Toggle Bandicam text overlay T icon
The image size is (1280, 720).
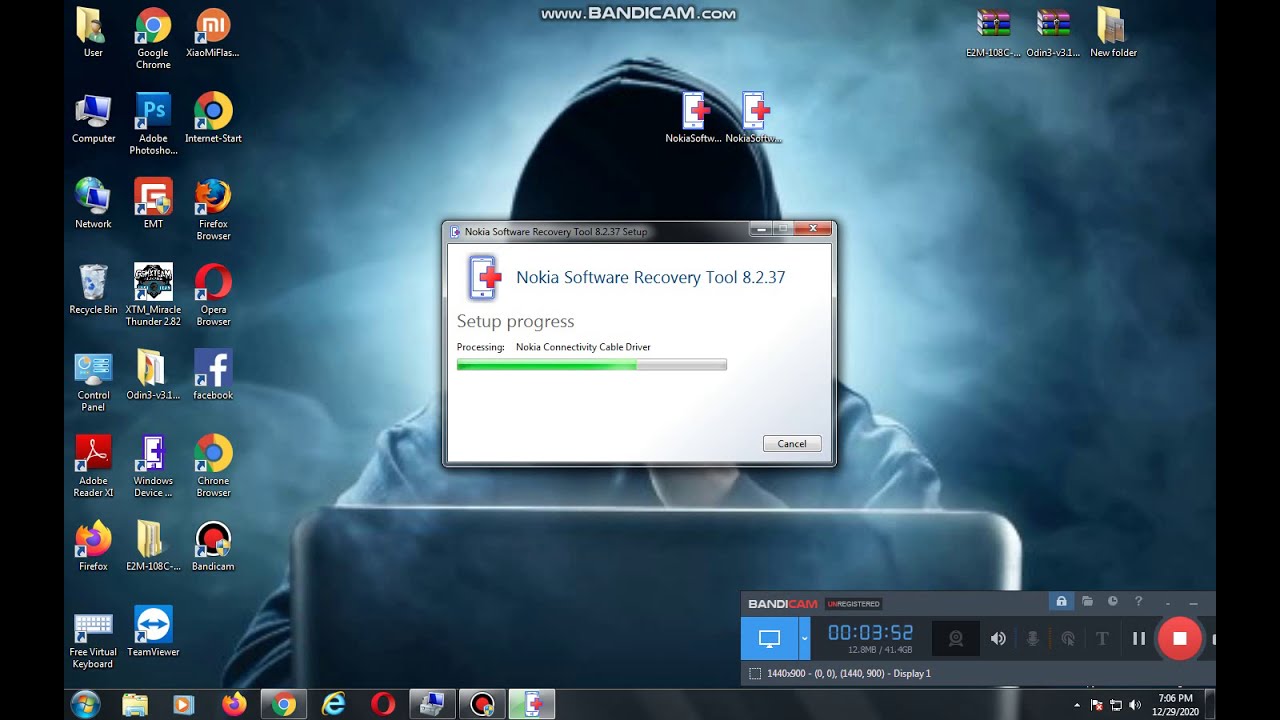click(x=1102, y=638)
